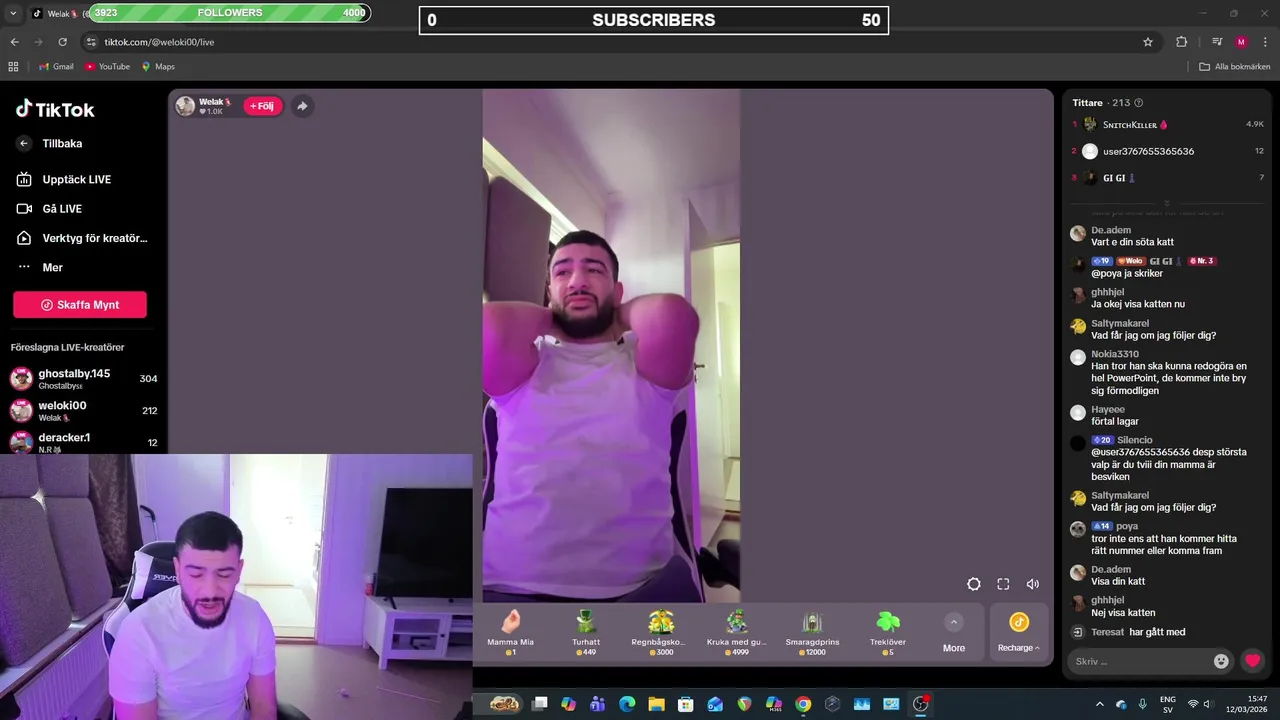Open Chrome three-dot menu
The width and height of the screenshot is (1280, 720).
[x=1266, y=42]
